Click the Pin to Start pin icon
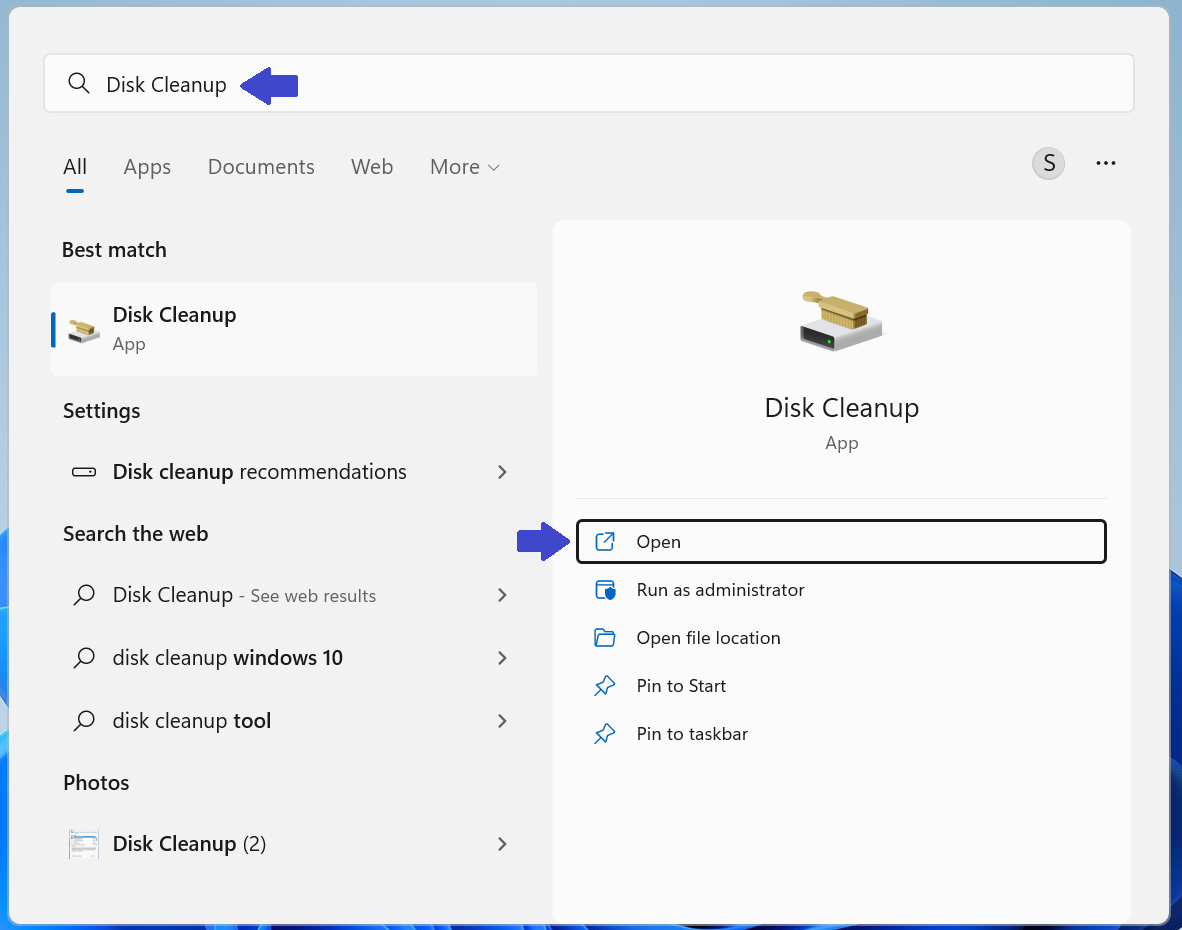Image resolution: width=1182 pixels, height=930 pixels. pos(605,686)
